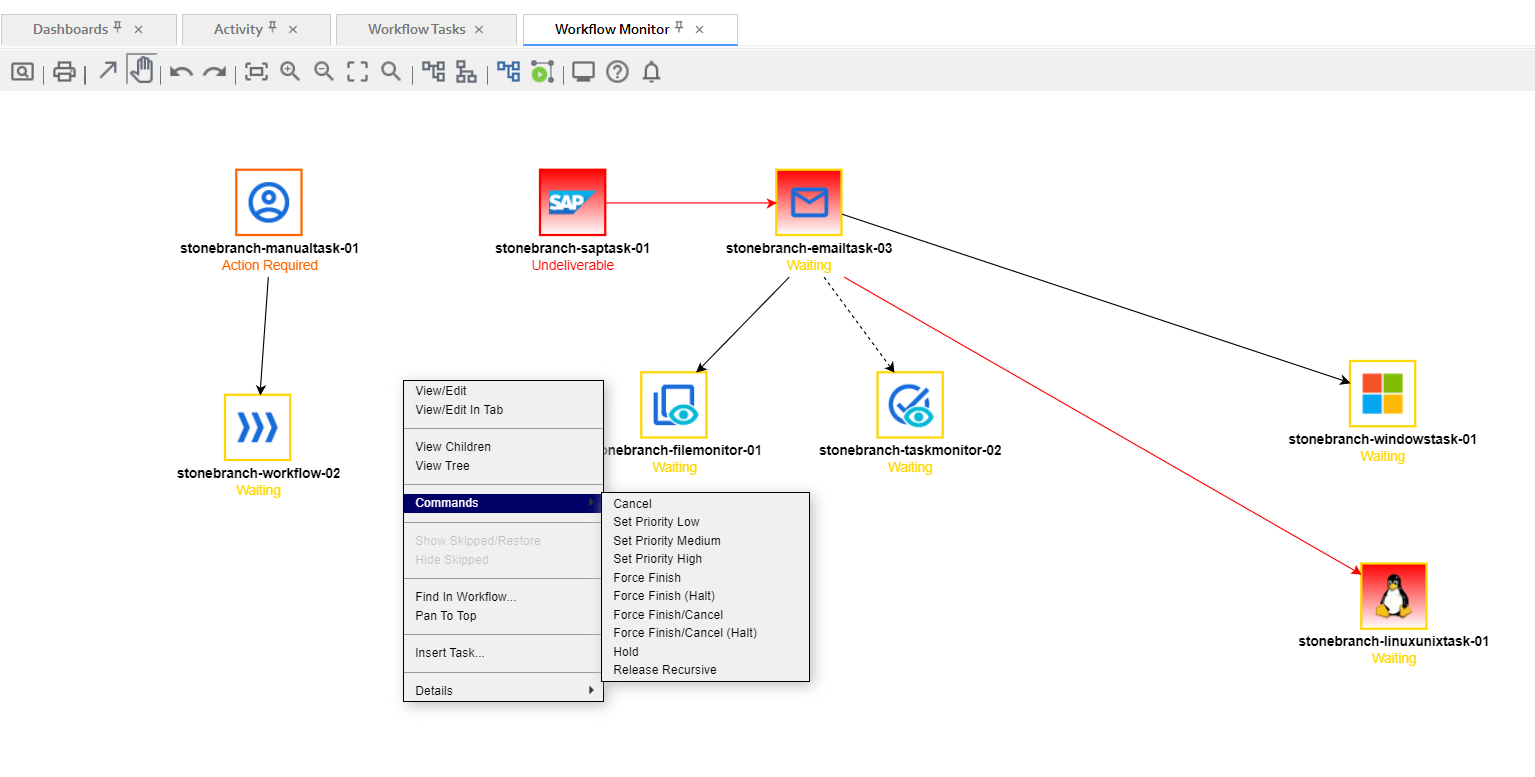Click Find In Workflow... menu entry
This screenshot has height=777, width=1535.
coord(465,597)
